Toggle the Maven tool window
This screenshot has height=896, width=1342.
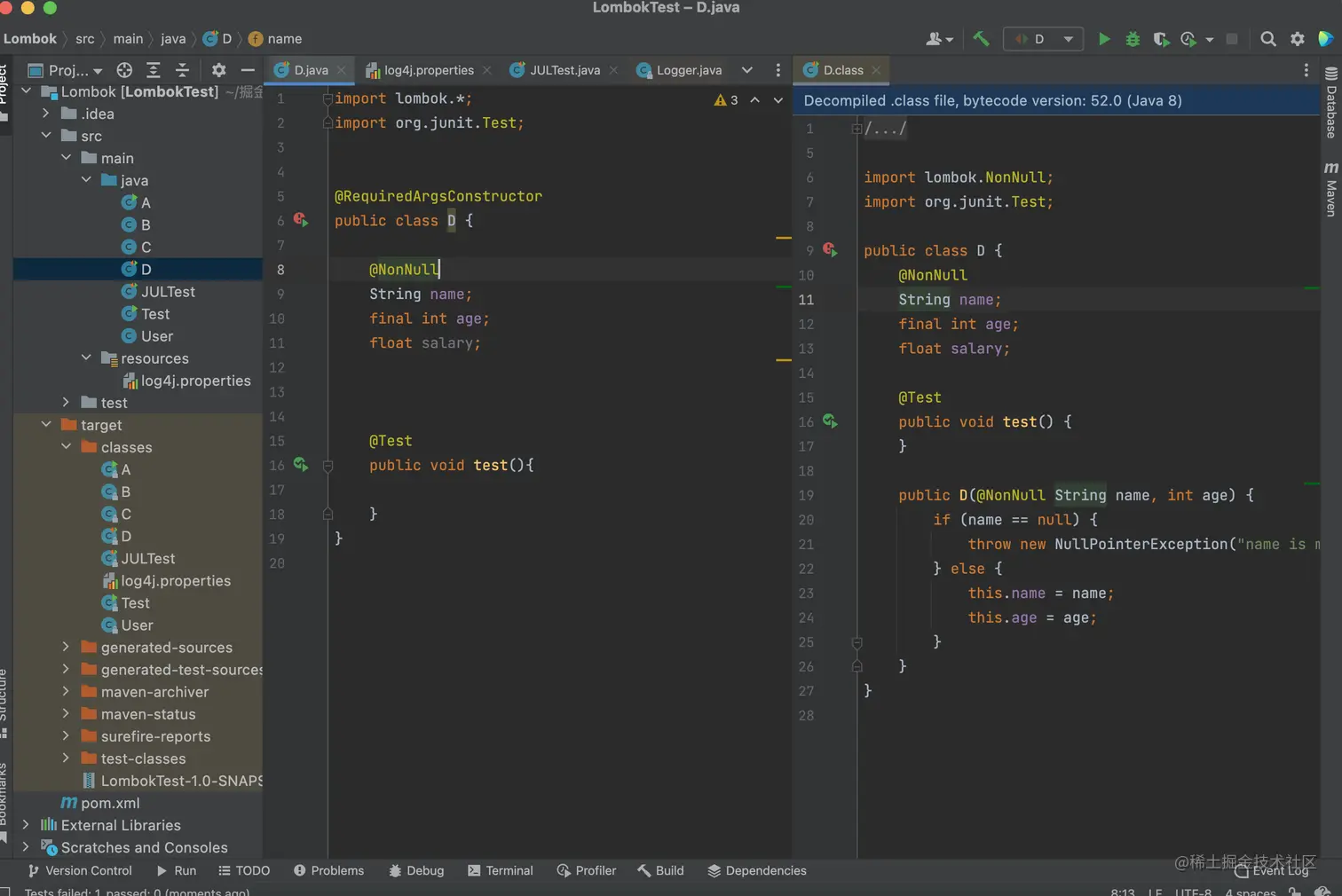pos(1330,189)
